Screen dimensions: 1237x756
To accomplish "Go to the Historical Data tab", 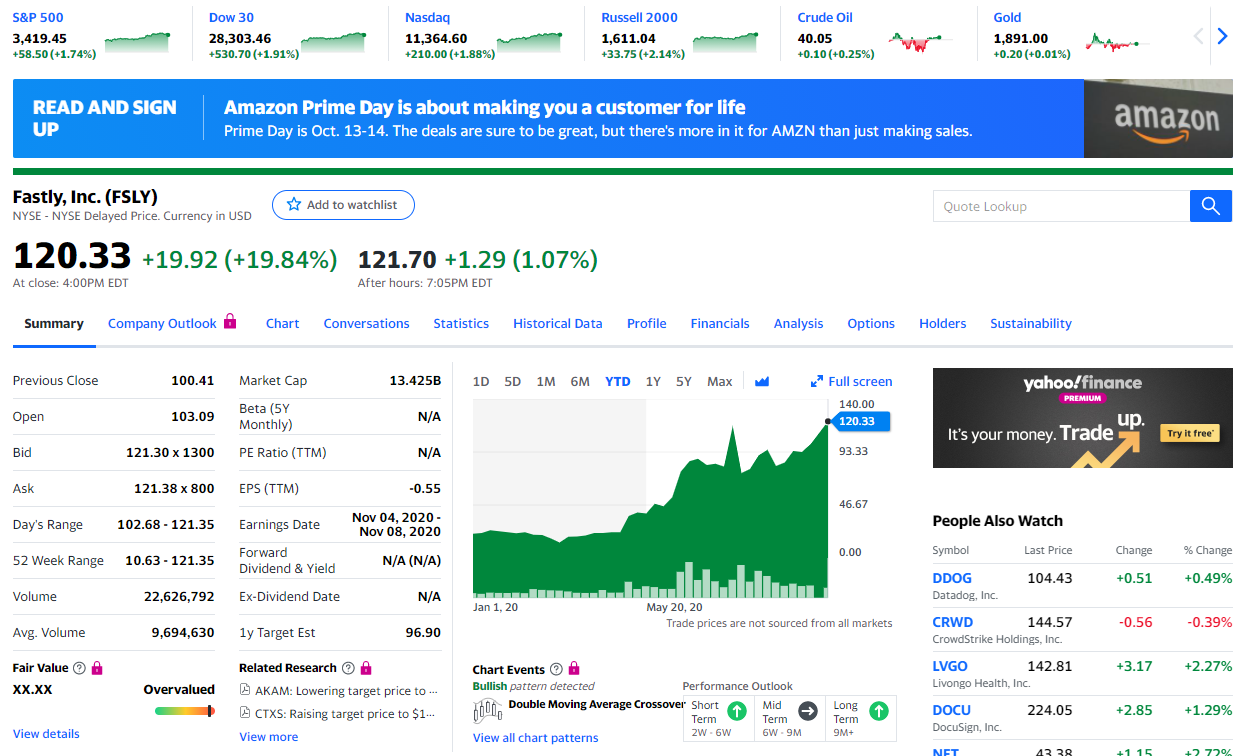I will 557,323.
